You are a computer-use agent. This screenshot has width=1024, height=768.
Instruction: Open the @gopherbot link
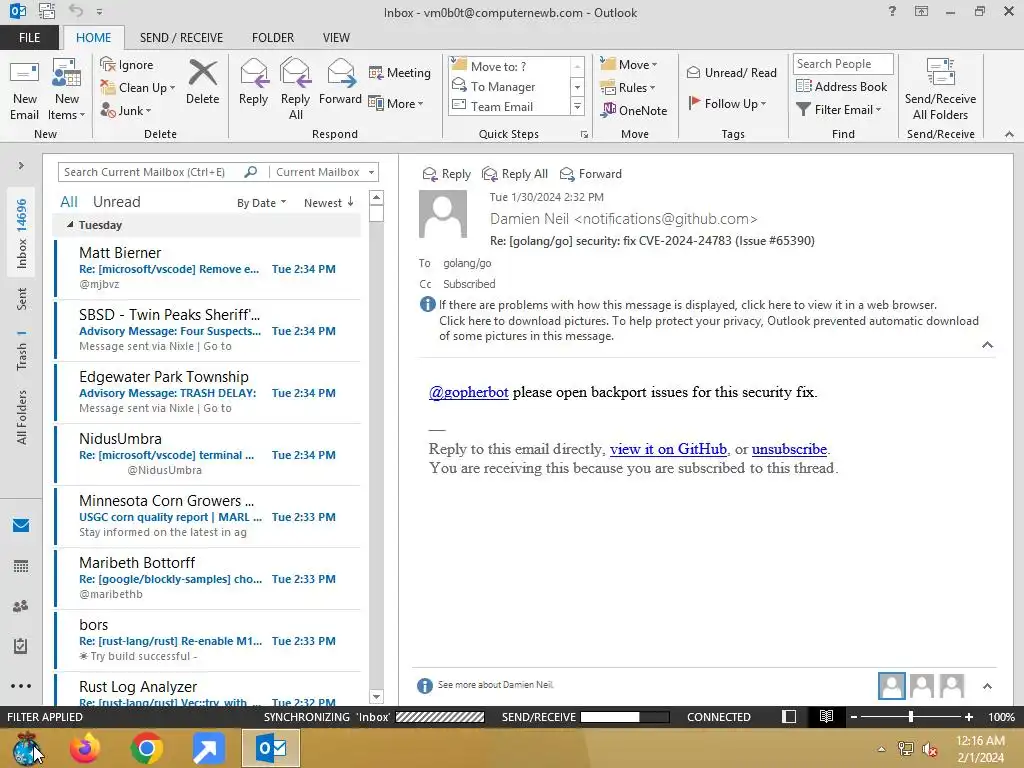[x=468, y=392]
